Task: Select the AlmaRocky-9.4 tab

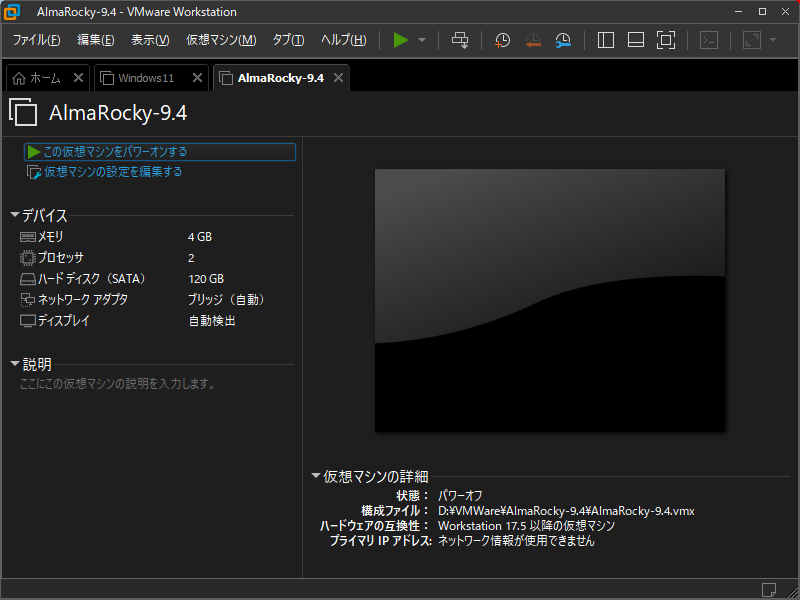Action: tap(281, 78)
